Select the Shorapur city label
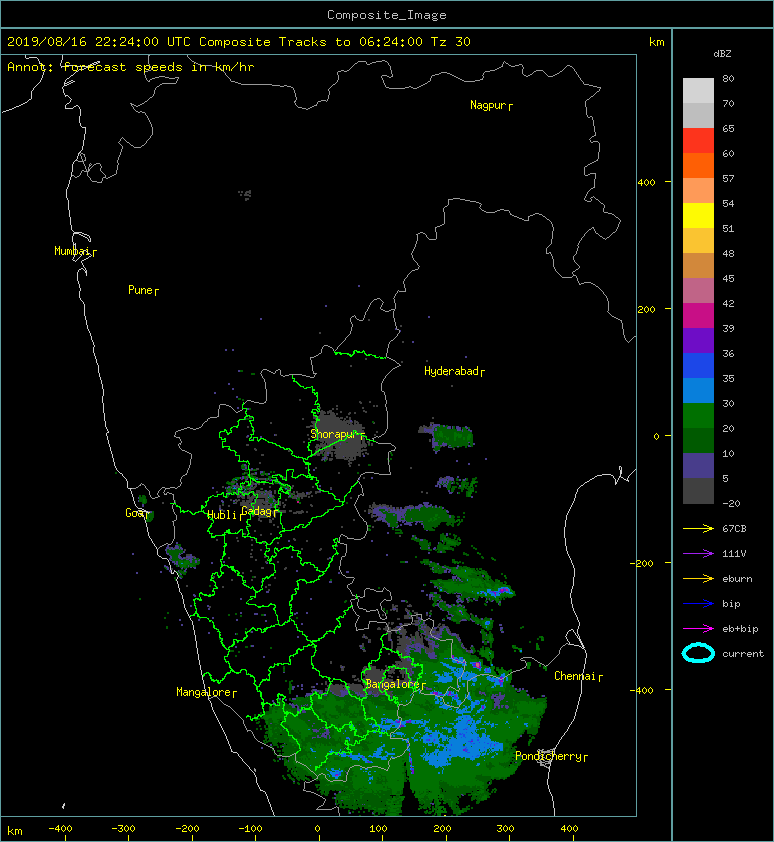This screenshot has height=842, width=774. [x=337, y=434]
